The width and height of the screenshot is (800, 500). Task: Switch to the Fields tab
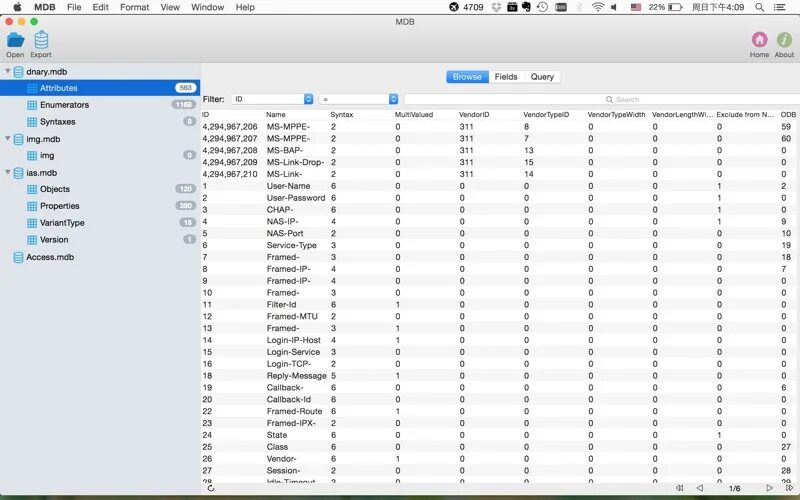tap(506, 77)
